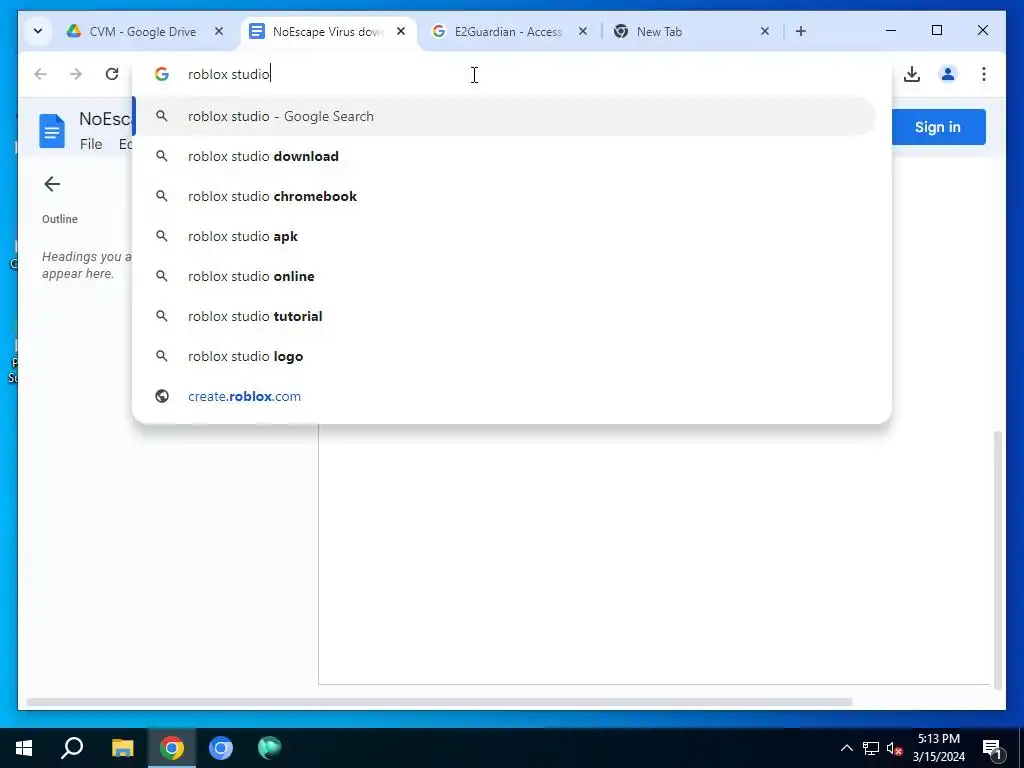Open the Chrome three-dot menu

tap(984, 74)
